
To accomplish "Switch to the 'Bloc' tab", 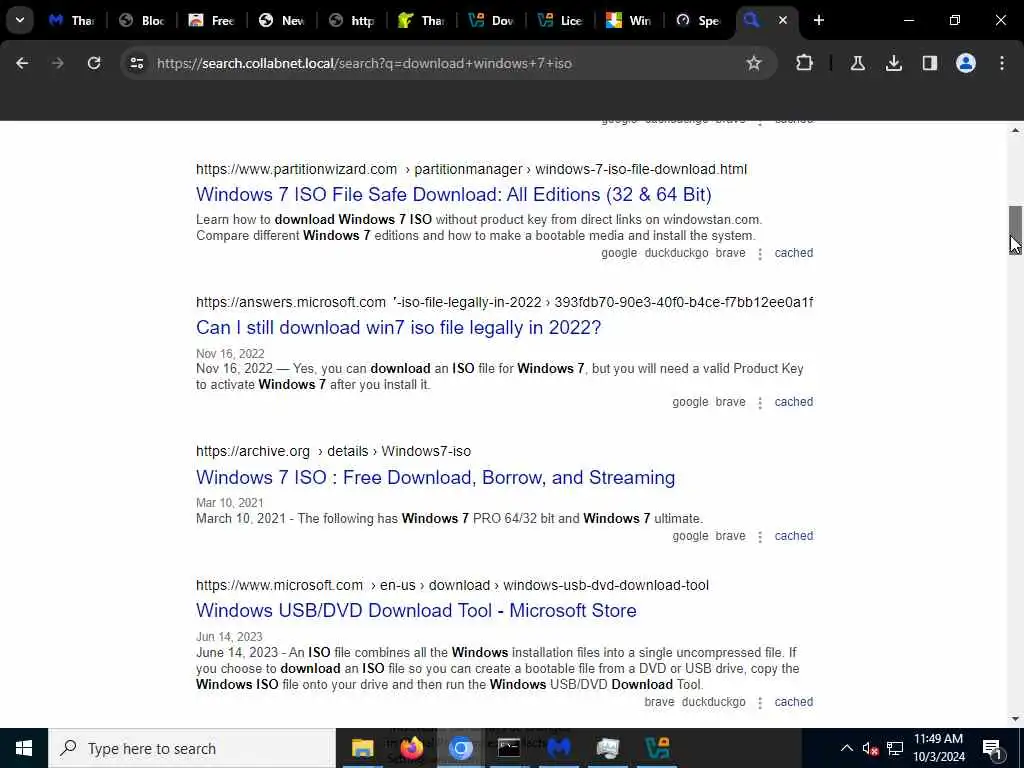I will (x=141, y=20).
